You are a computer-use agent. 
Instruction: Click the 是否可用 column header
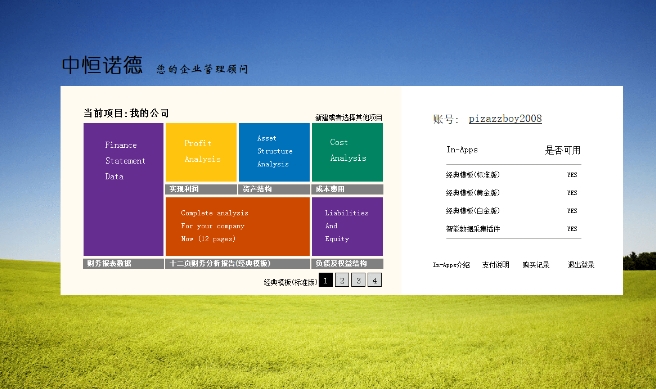tap(562, 150)
